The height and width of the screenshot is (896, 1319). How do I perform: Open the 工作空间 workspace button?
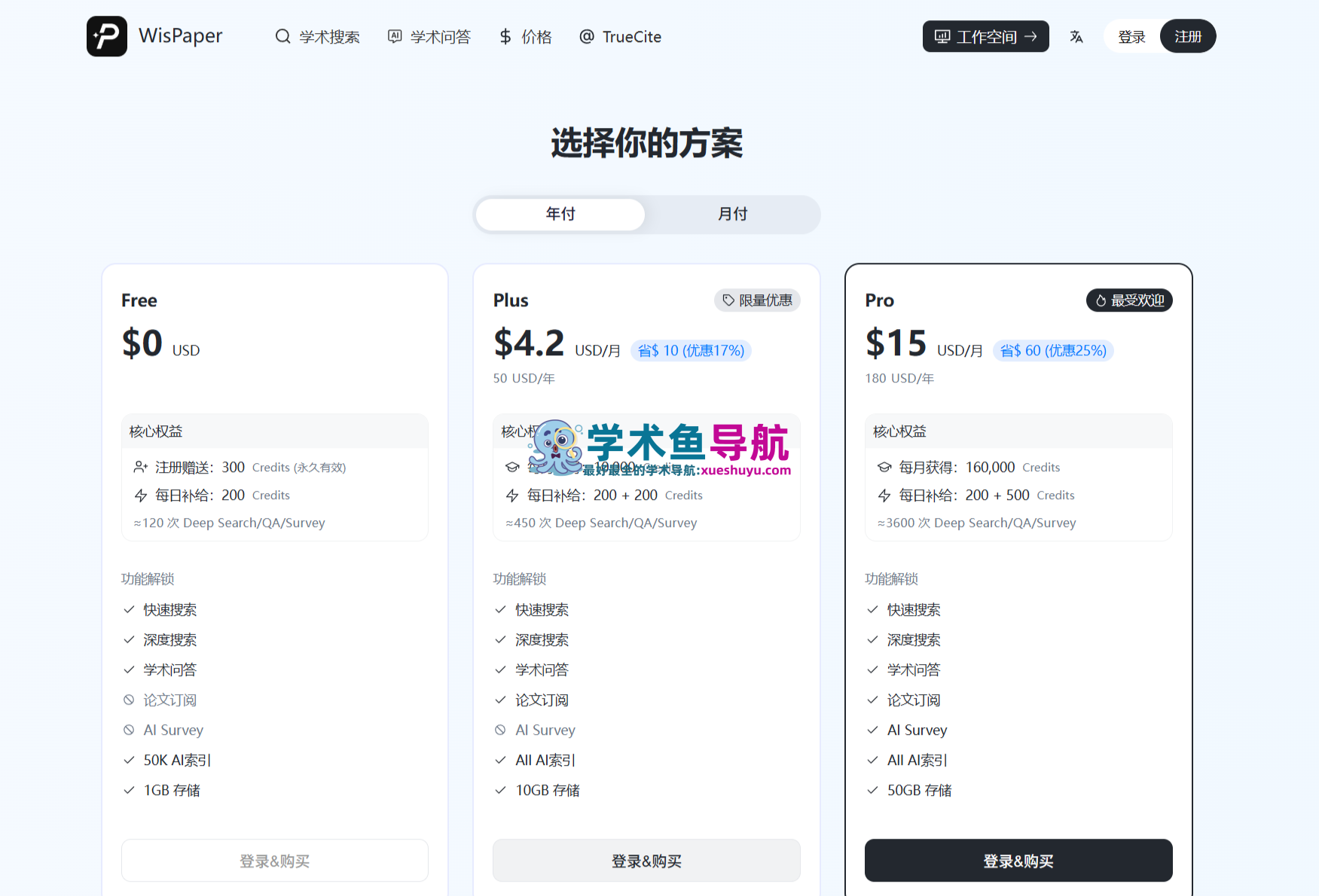click(985, 36)
